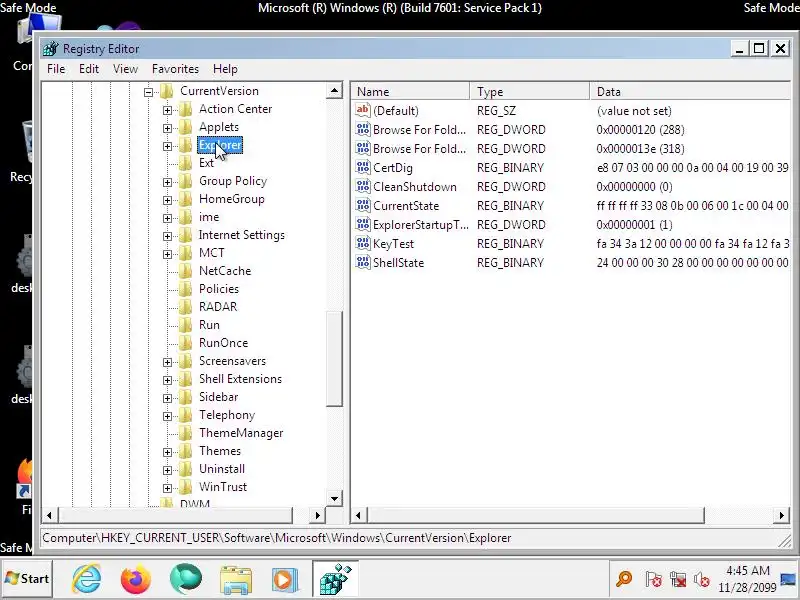Launch Internet Explorer from the taskbar
800x600 pixels.
tap(86, 579)
